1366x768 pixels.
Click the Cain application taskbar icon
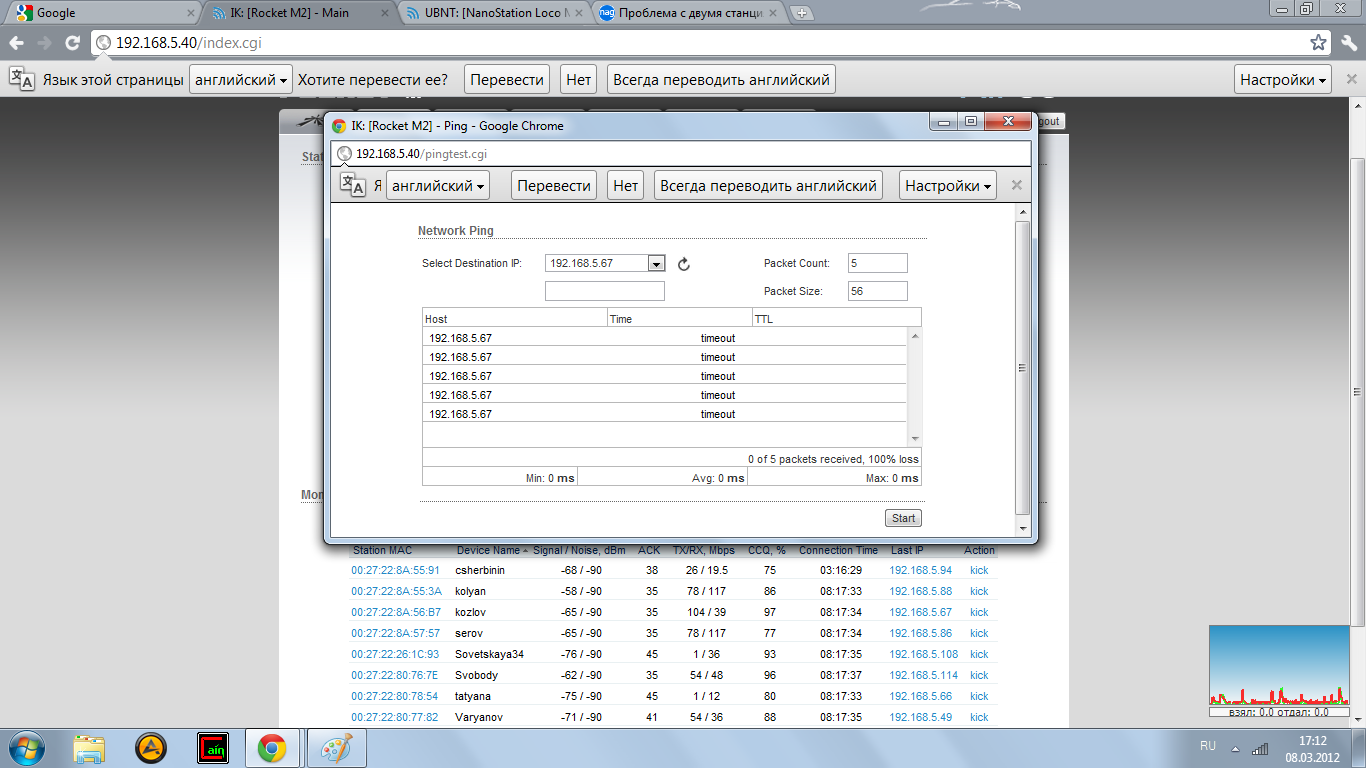pyautogui.click(x=212, y=748)
